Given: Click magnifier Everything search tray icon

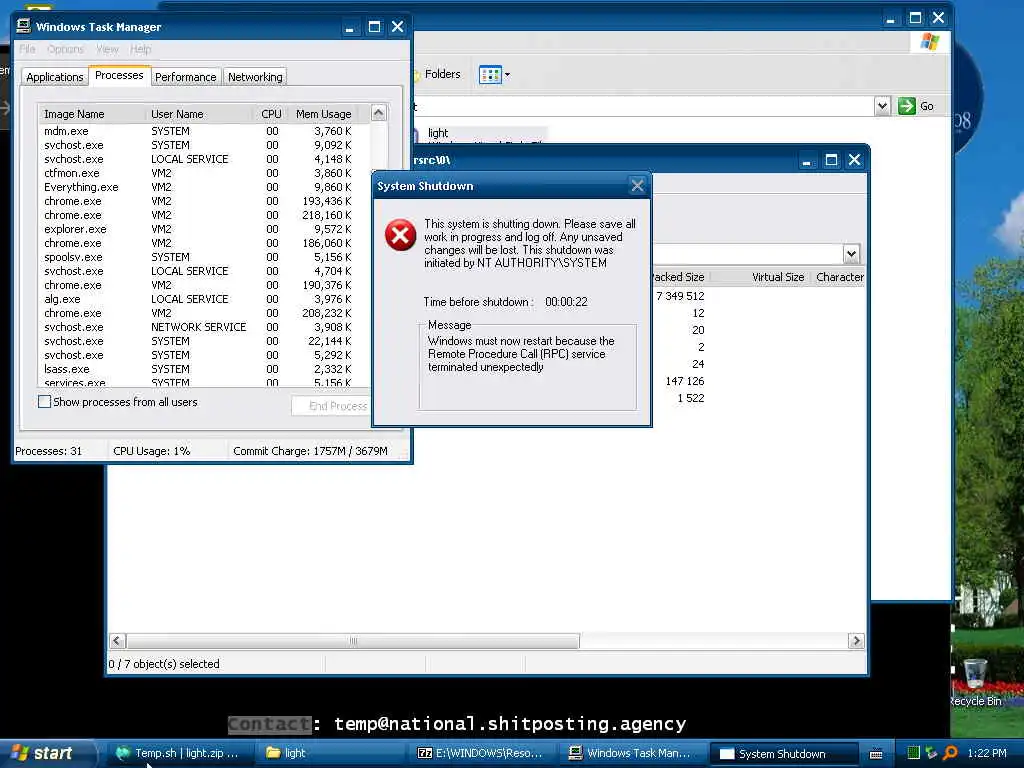Looking at the screenshot, I should click(950, 753).
